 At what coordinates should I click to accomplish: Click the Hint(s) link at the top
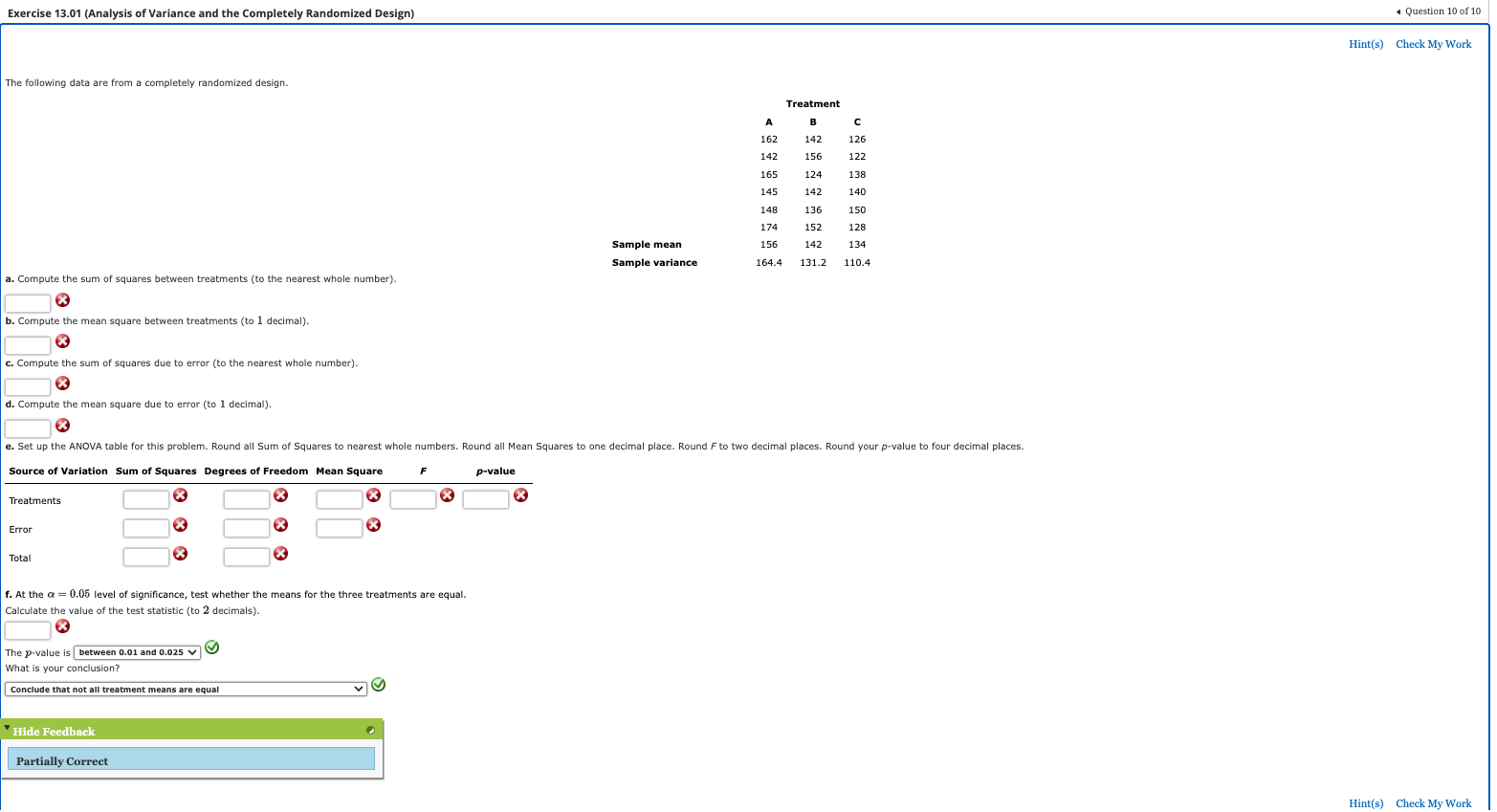(x=1365, y=44)
